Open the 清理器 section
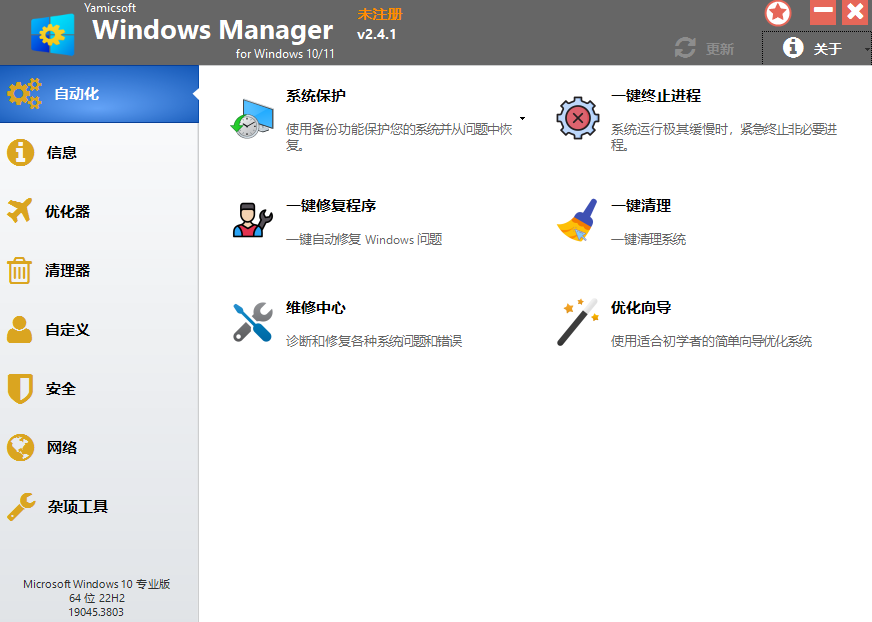Image resolution: width=872 pixels, height=622 pixels. click(100, 270)
